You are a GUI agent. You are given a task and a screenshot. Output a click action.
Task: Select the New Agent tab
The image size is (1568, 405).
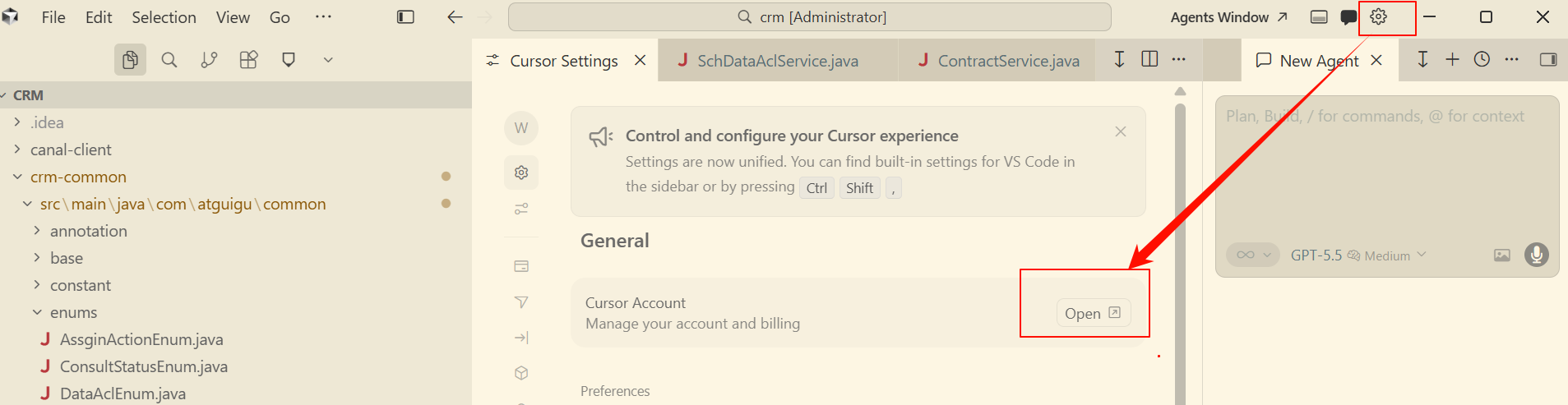coord(1319,61)
